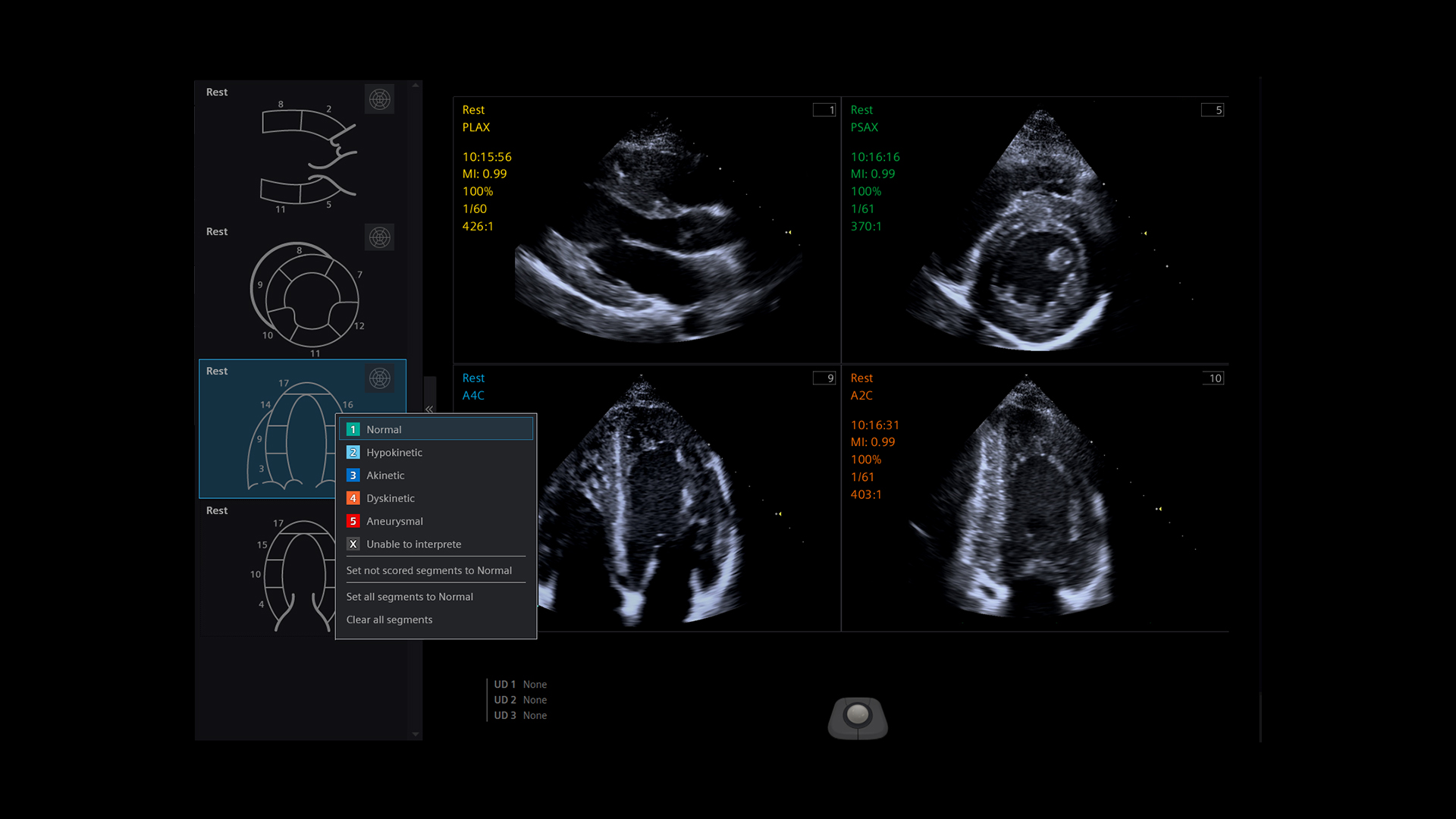Select the Normal scoring option
The width and height of the screenshot is (1456, 819).
click(x=384, y=429)
